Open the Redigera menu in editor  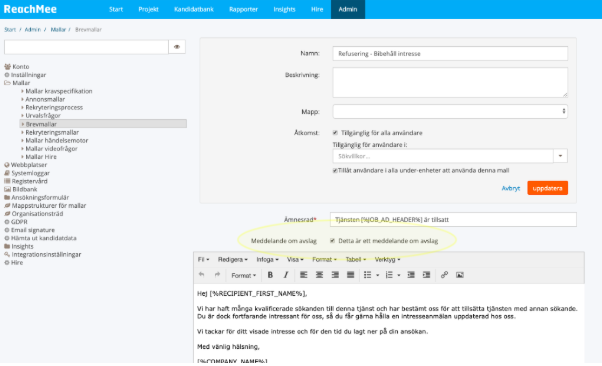click(x=233, y=260)
